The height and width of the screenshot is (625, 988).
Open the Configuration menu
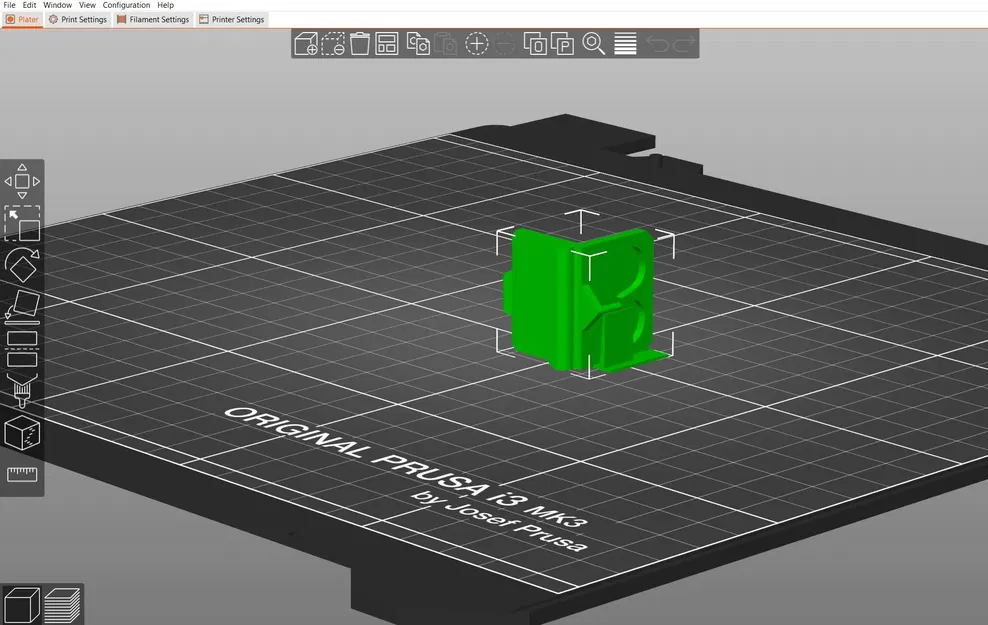[126, 5]
